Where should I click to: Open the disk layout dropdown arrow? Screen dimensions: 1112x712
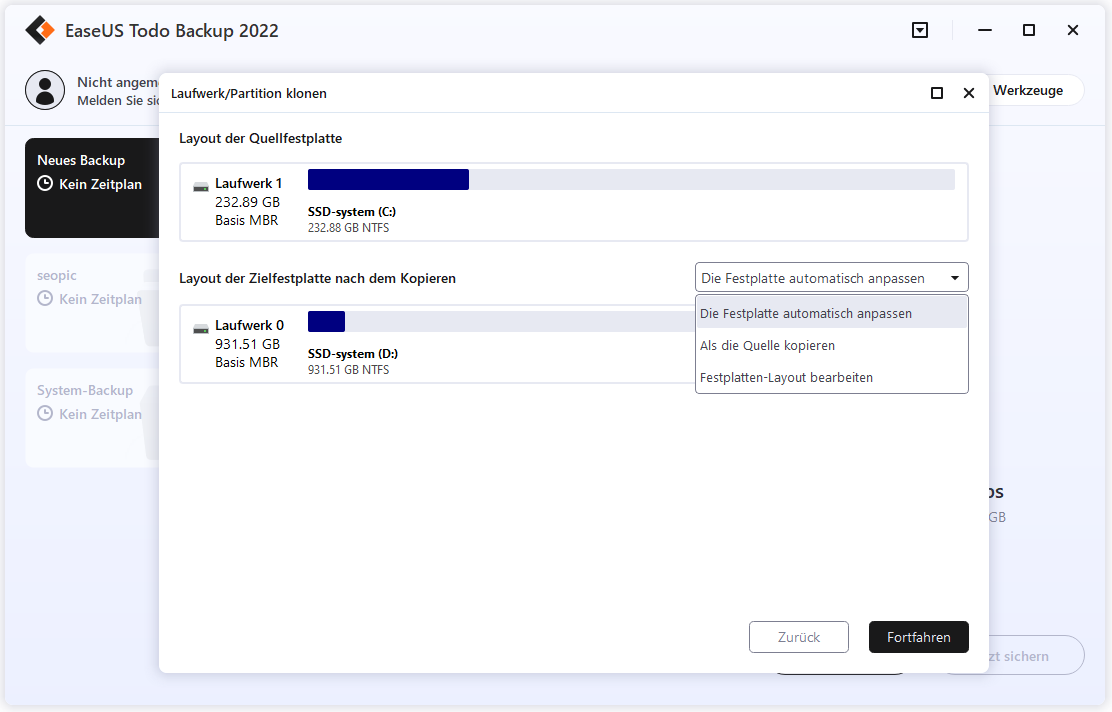955,278
